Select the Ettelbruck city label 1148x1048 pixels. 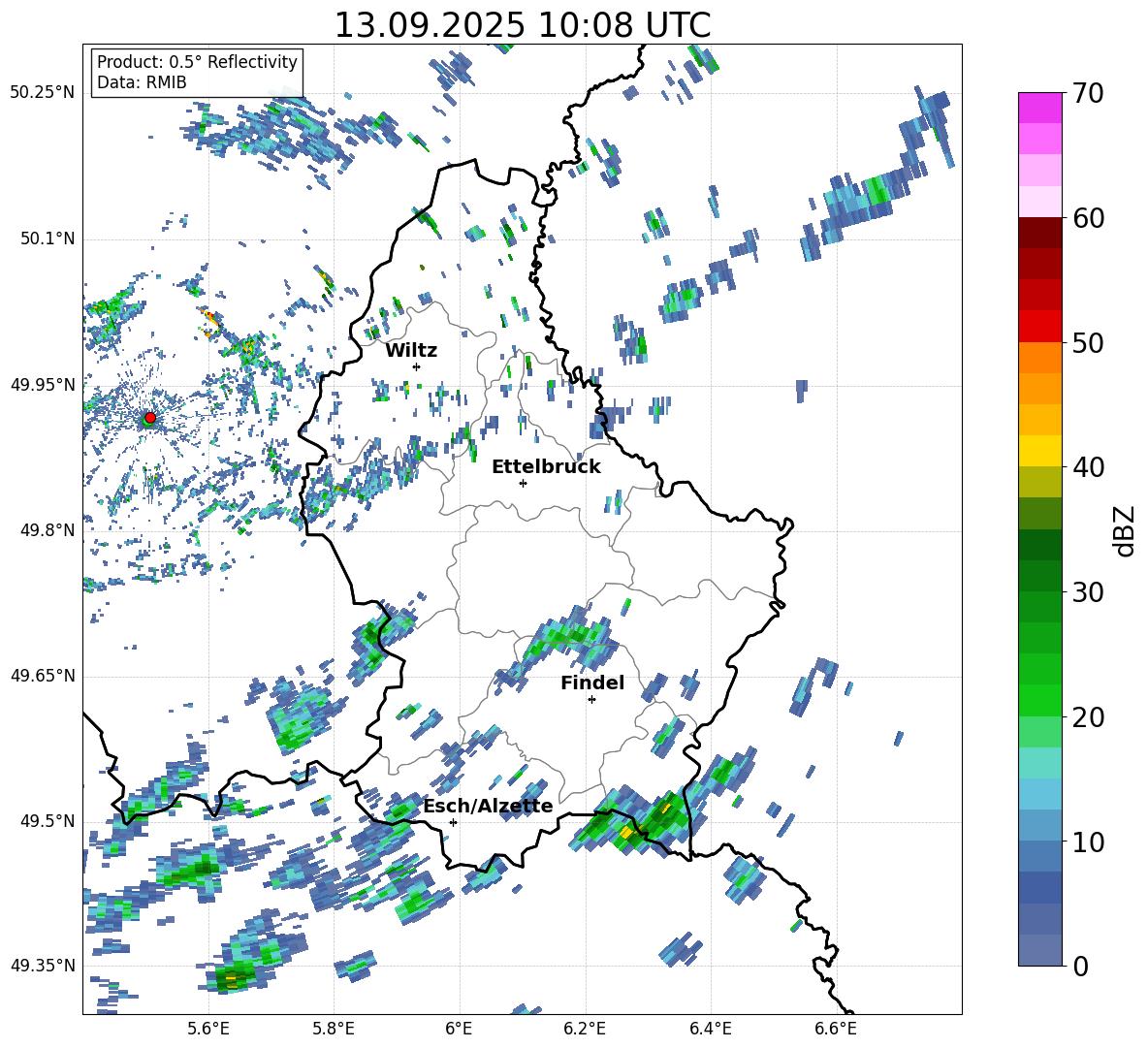click(x=546, y=467)
